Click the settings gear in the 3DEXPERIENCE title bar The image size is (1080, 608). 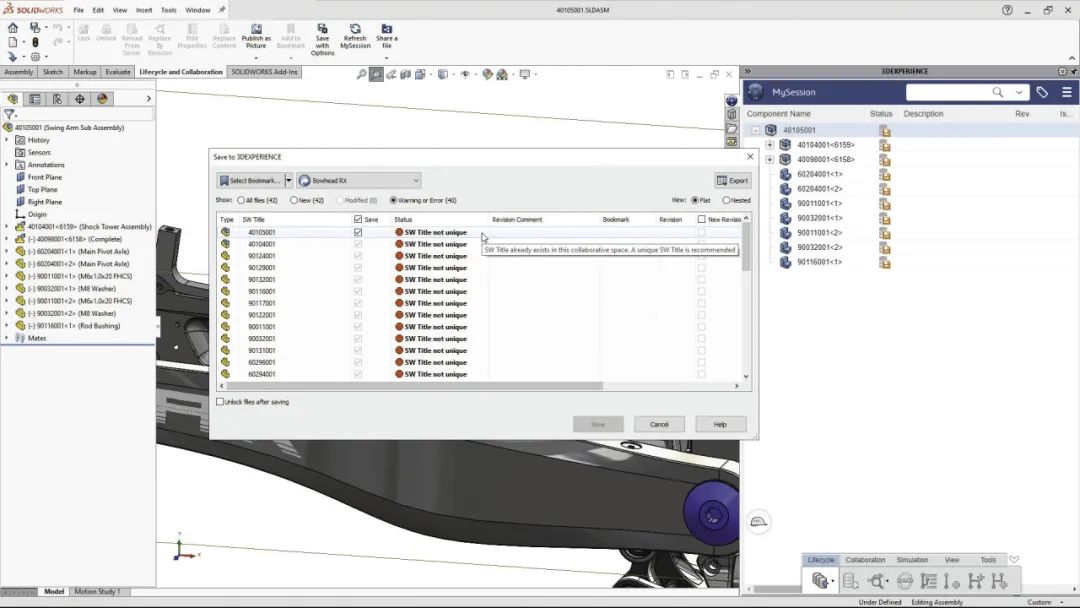coord(1062,72)
